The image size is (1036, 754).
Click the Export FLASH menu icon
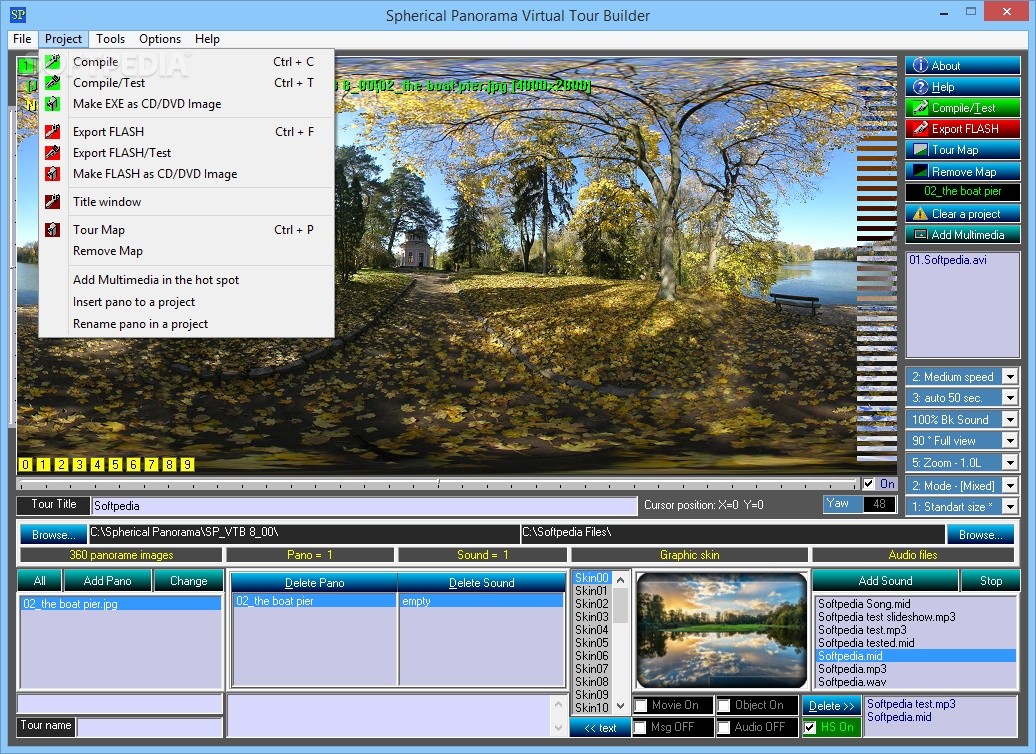coord(52,132)
